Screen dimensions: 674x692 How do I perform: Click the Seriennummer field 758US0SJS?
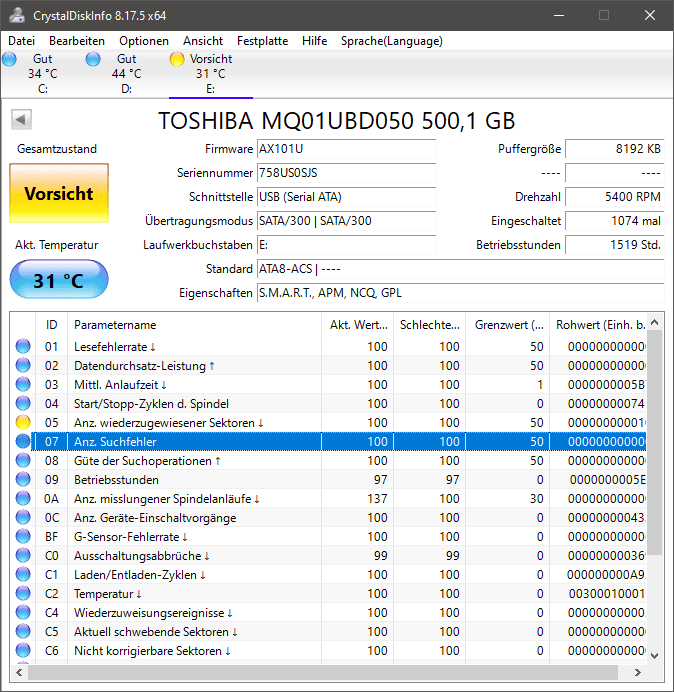pyautogui.click(x=346, y=173)
